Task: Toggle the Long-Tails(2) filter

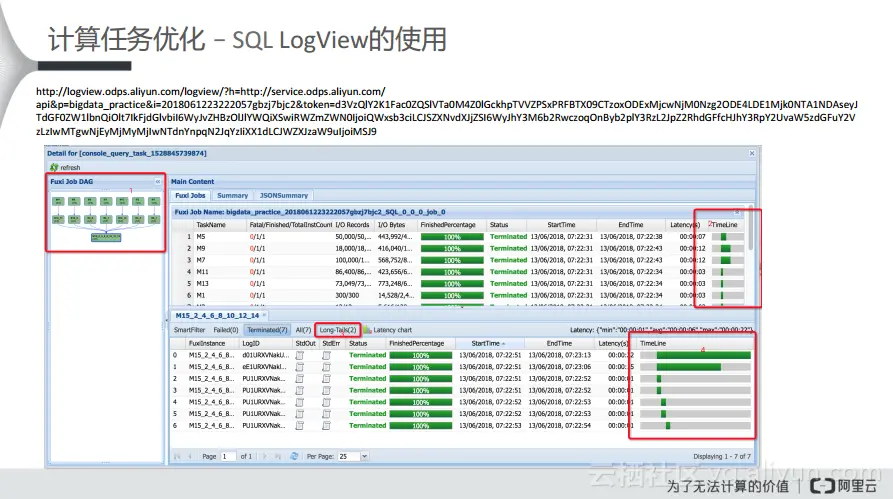Action: click(338, 330)
